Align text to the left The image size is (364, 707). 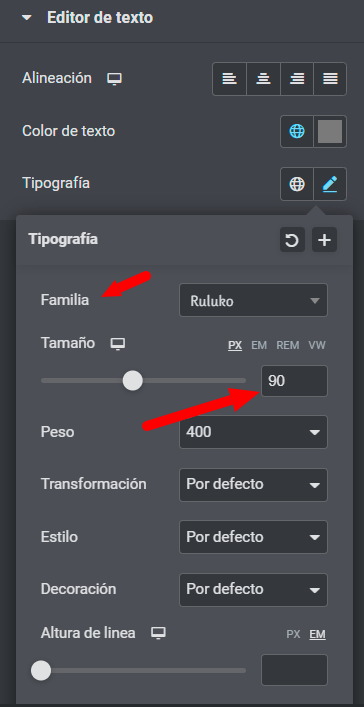[230, 79]
